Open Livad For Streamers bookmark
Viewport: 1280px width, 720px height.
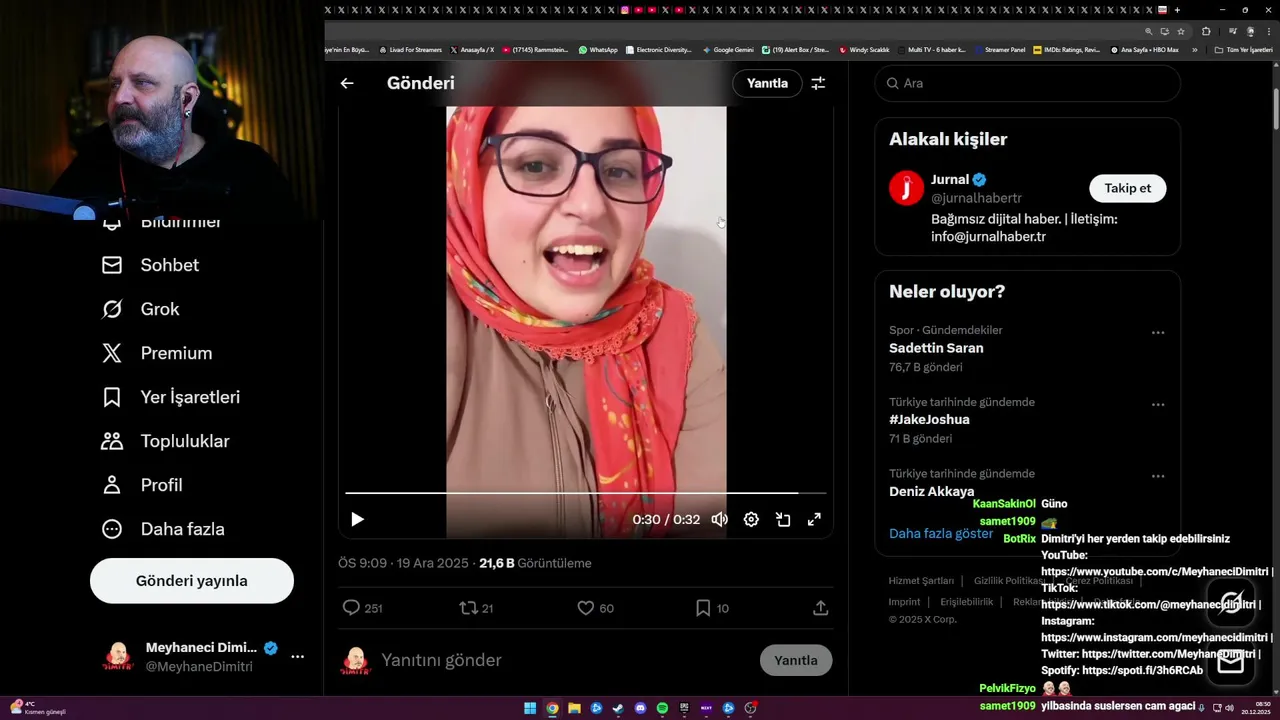410,49
